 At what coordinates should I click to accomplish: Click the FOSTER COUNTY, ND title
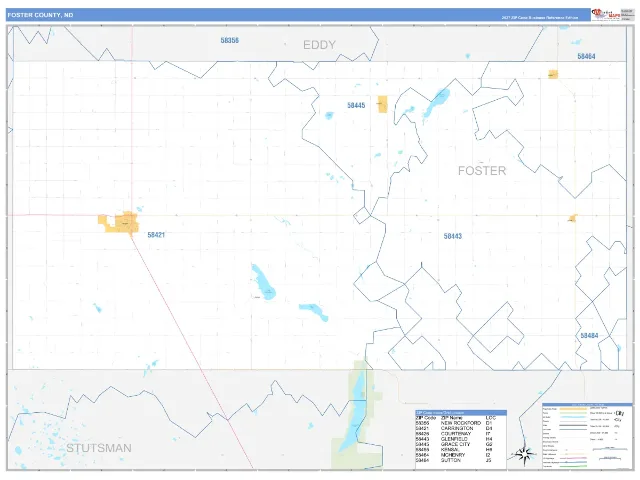pos(40,15)
